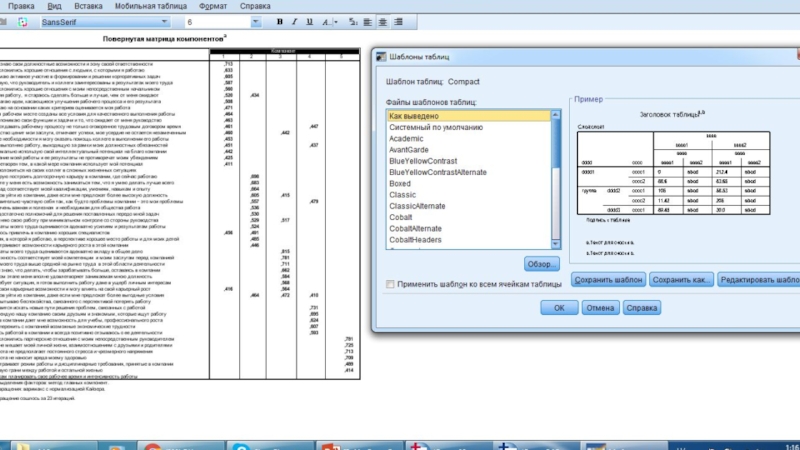Image resolution: width=800 pixels, height=450 pixels.
Task: Open the font color picker
Action: pyautogui.click(x=327, y=21)
